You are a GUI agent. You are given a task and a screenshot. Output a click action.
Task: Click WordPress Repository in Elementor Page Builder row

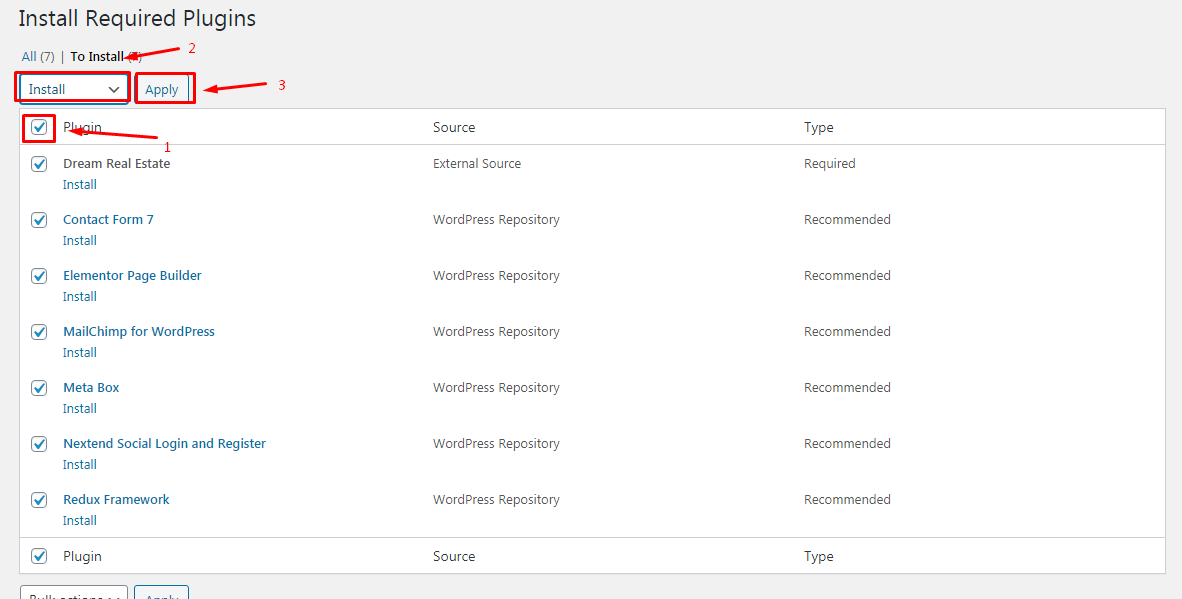tap(496, 276)
